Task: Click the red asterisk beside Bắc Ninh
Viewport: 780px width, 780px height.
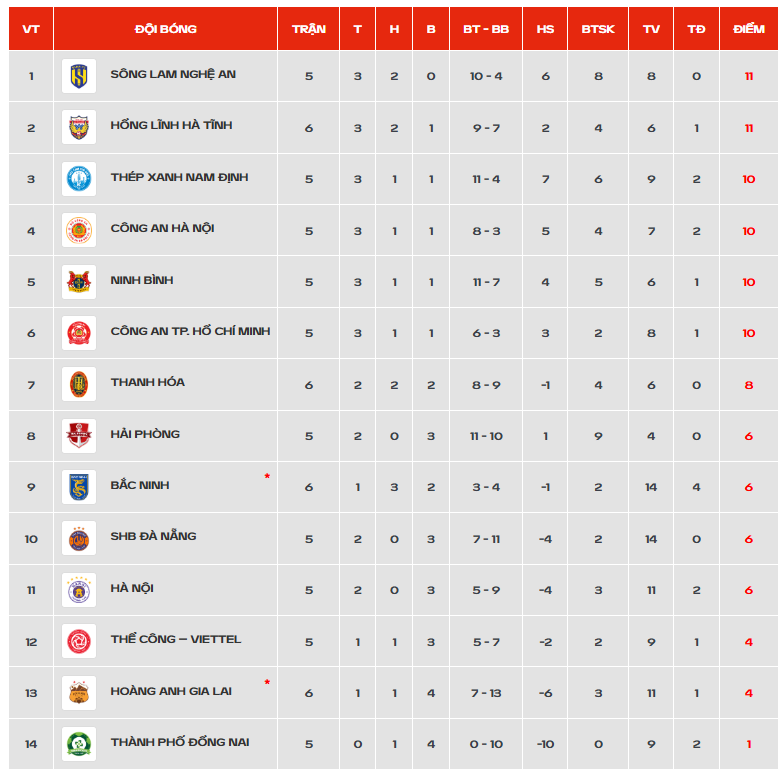Action: click(x=267, y=477)
